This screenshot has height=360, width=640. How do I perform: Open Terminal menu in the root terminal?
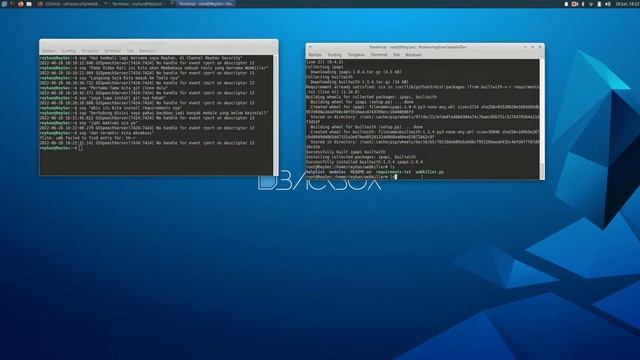click(x=379, y=55)
